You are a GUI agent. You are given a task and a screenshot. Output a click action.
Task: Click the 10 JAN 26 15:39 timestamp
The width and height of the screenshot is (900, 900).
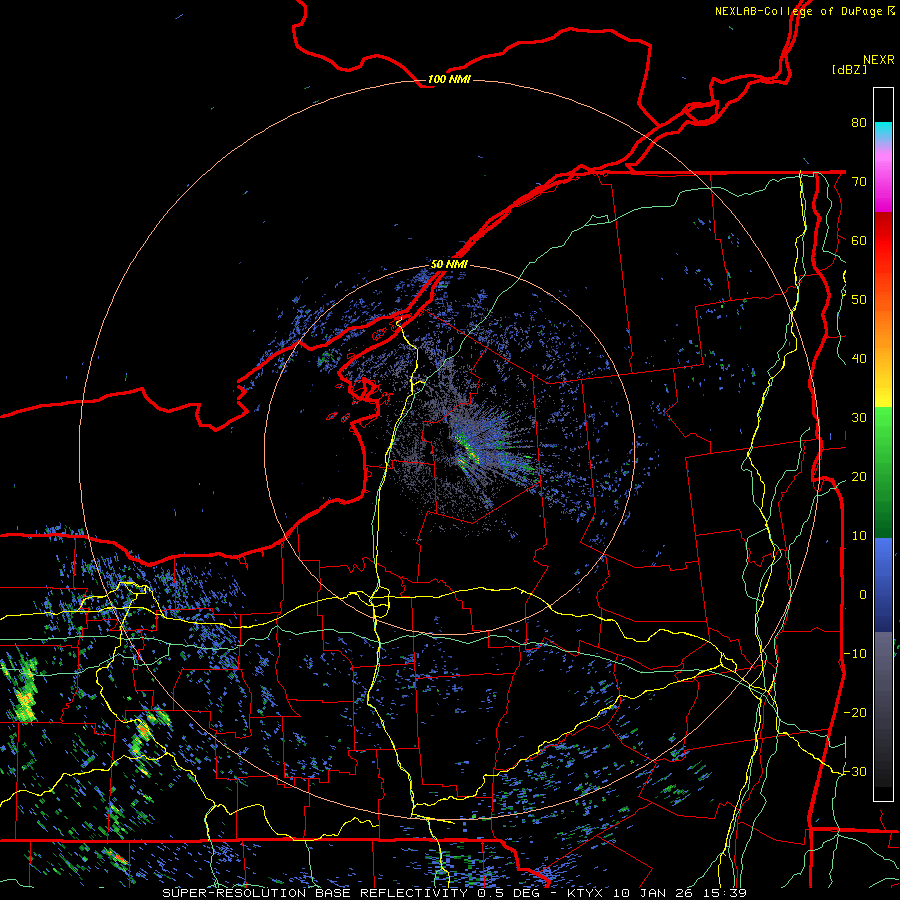tap(680, 893)
